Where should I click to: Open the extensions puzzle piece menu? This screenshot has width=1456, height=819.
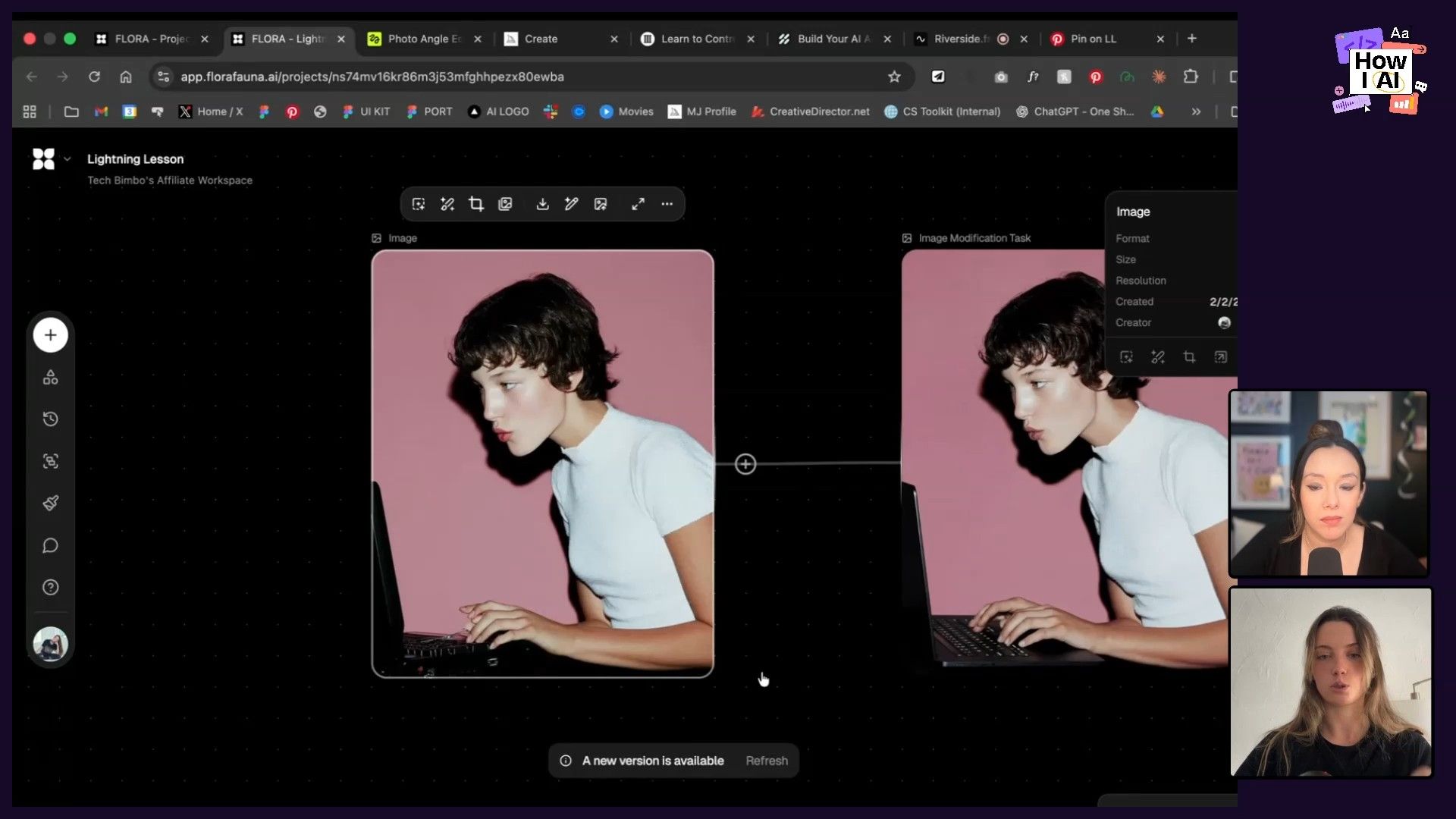point(1191,77)
